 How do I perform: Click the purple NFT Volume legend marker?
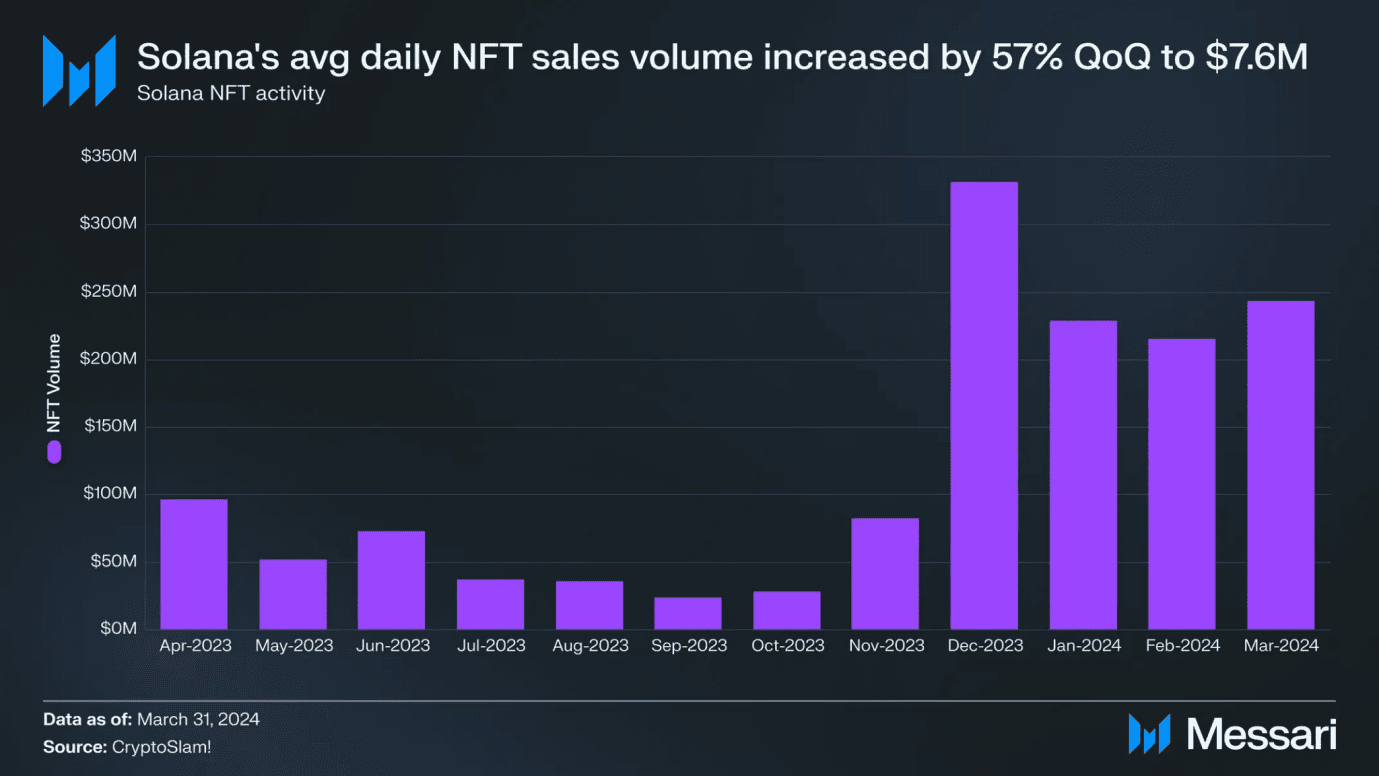[x=54, y=452]
